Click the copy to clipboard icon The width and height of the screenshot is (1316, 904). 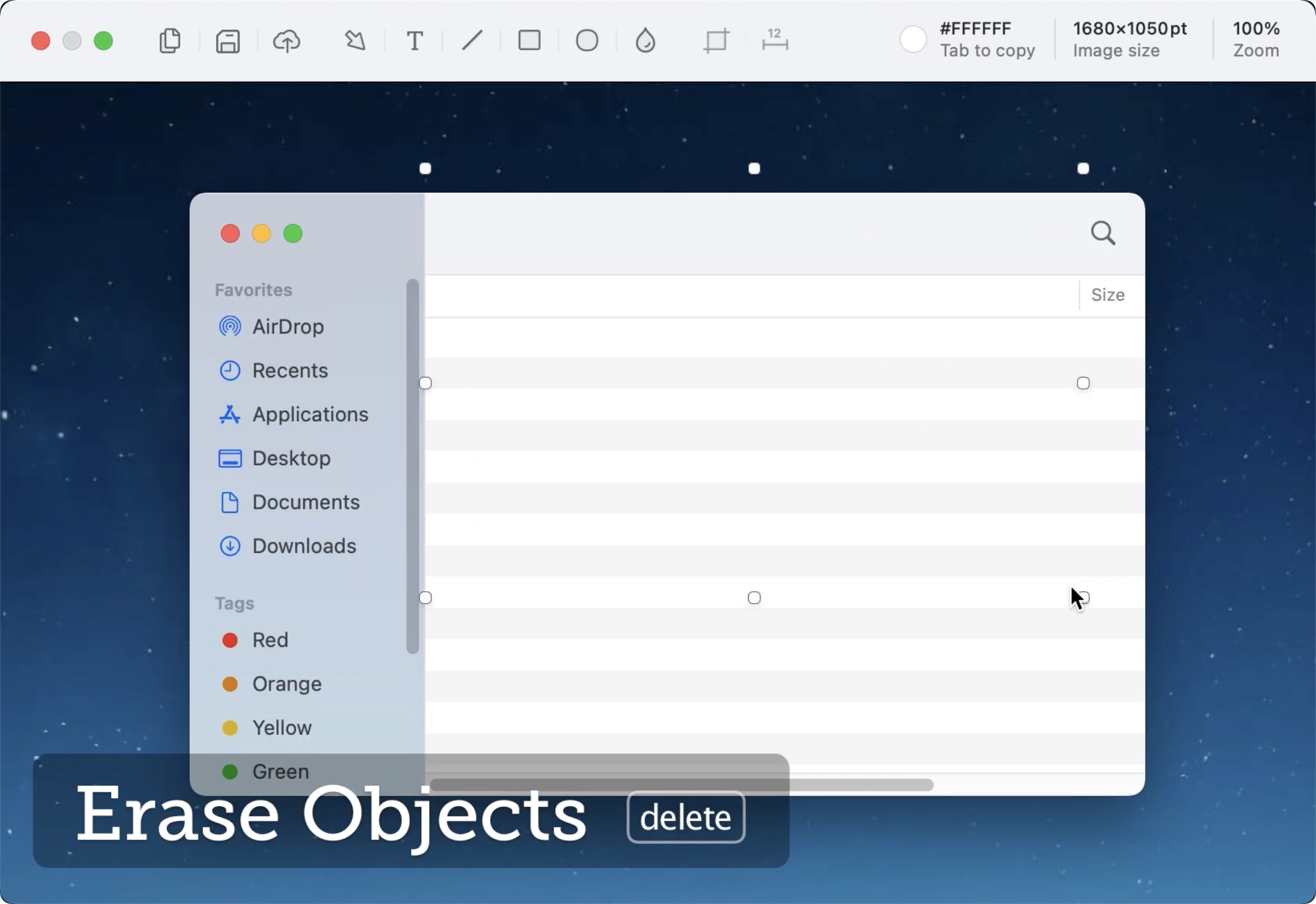[x=170, y=40]
